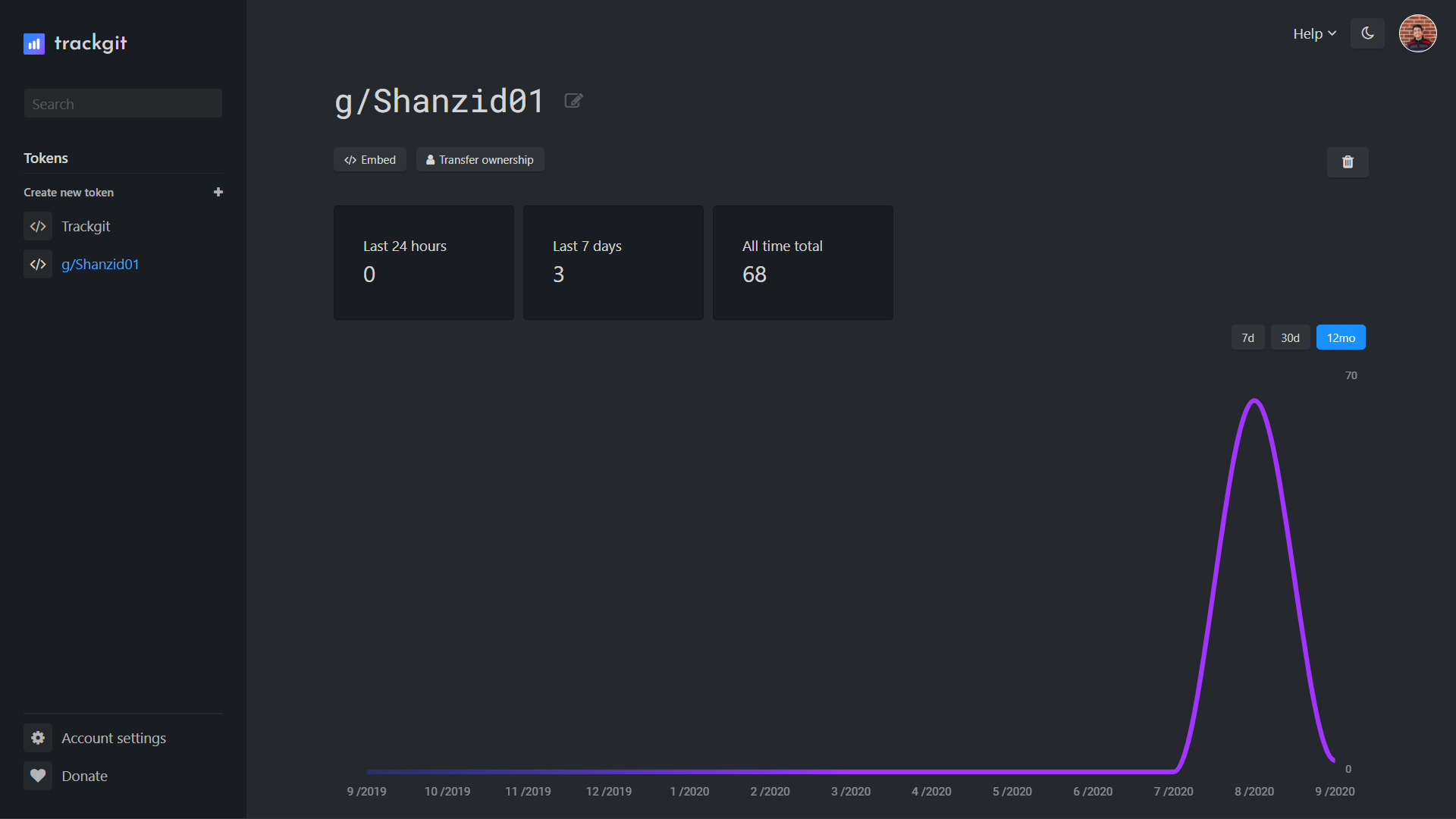The width and height of the screenshot is (1456, 819).
Task: Select the g/Shanzid01 token in the sidebar
Action: tap(100, 265)
